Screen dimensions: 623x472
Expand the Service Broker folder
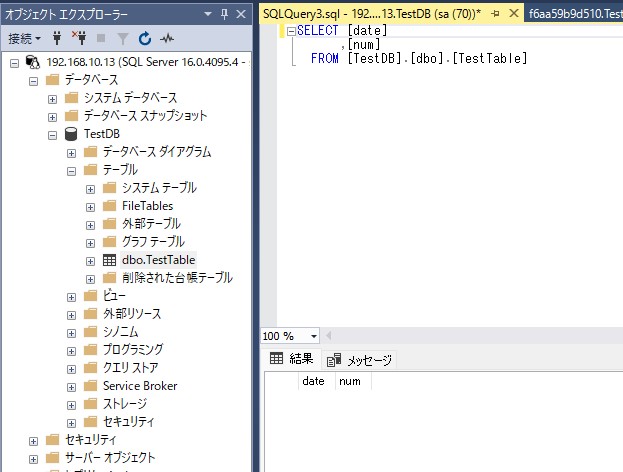point(72,387)
